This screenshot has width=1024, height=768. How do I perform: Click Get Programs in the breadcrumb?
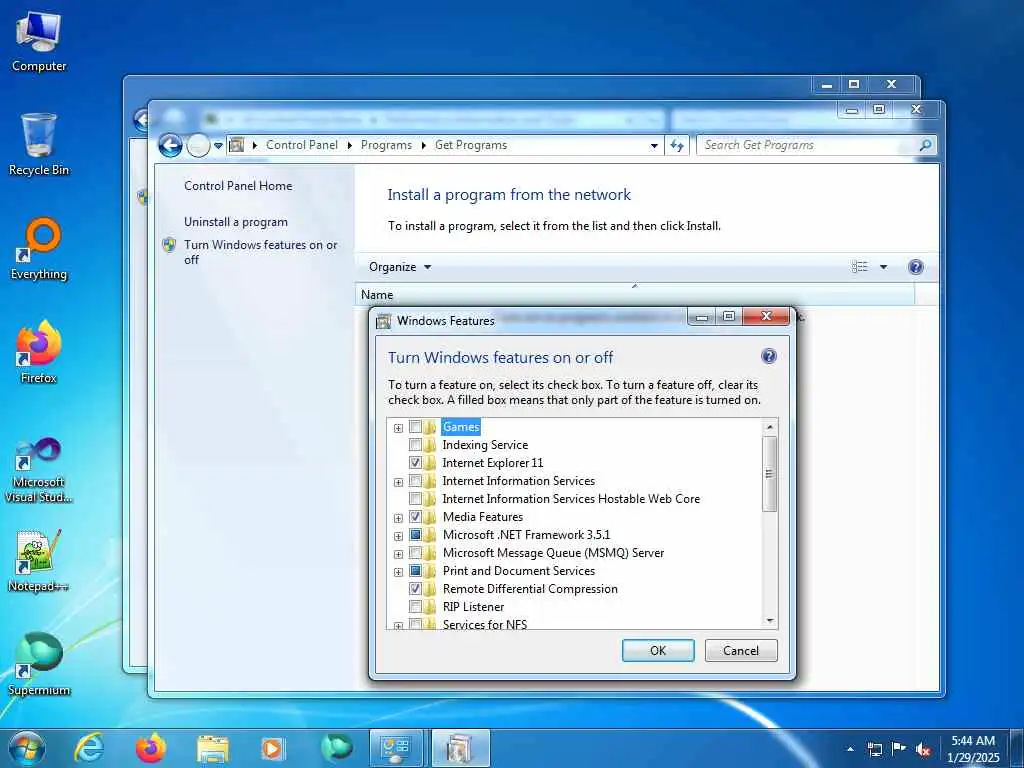[x=471, y=145]
